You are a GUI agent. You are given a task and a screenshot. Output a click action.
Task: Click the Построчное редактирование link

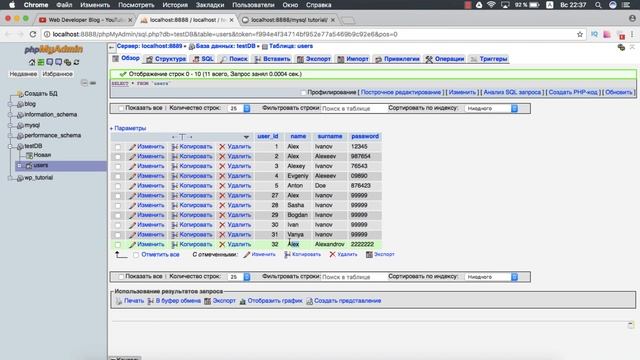(x=401, y=92)
